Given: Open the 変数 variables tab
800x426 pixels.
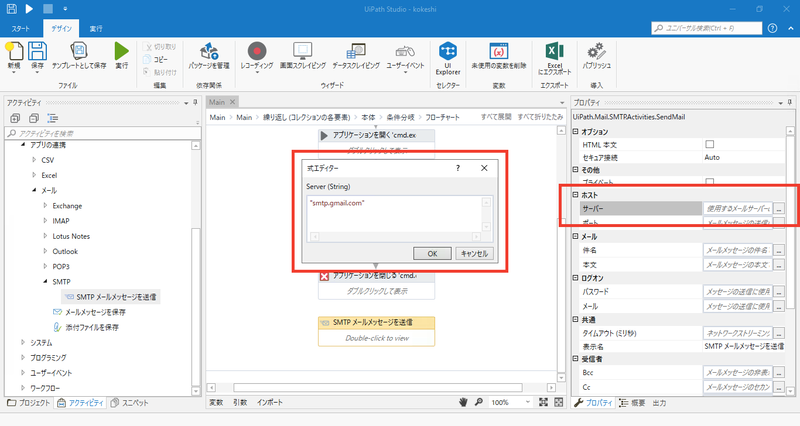Looking at the screenshot, I should click(x=216, y=402).
